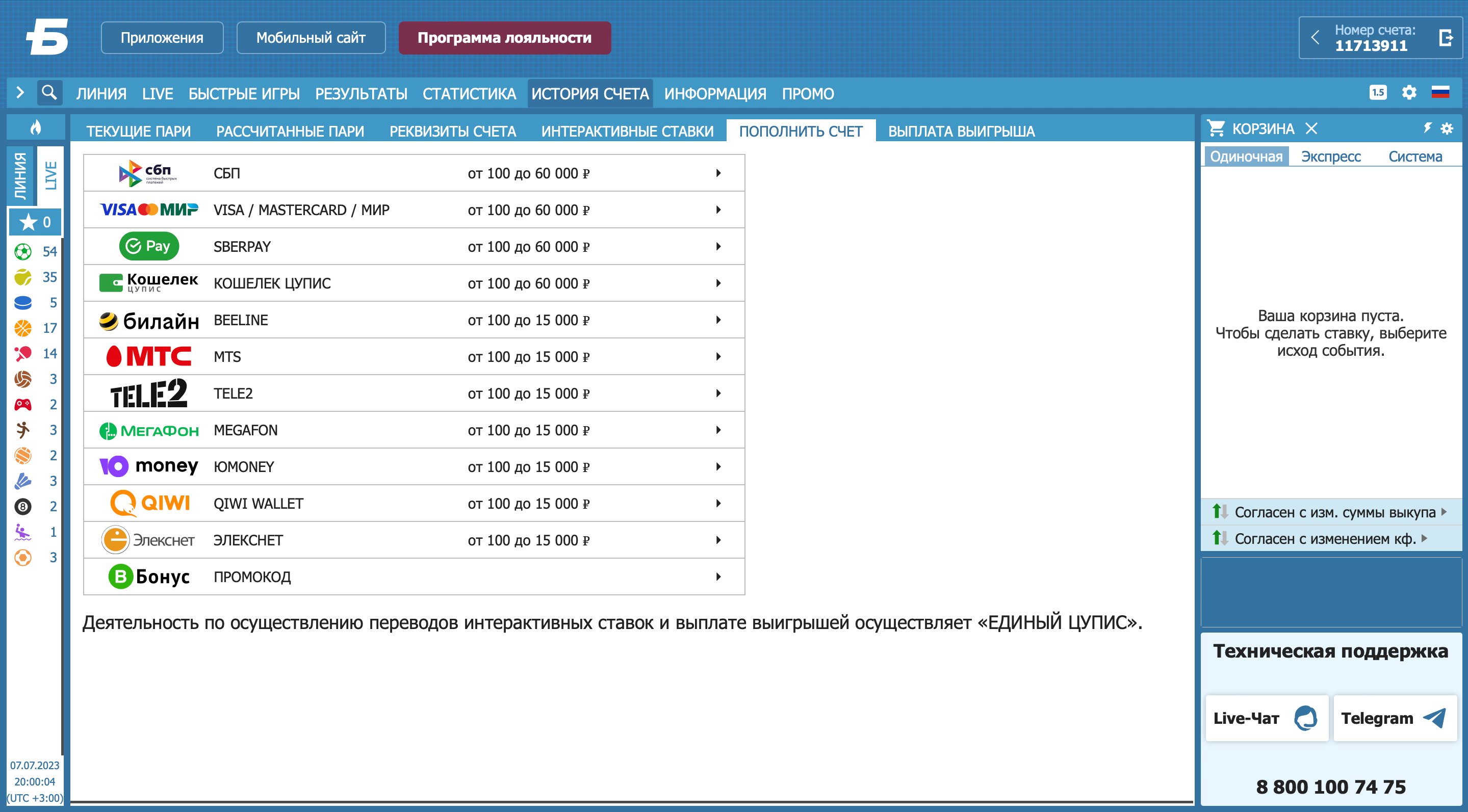This screenshot has width=1468, height=812.
Task: Click the logout icon next to the account number
Action: click(x=1445, y=38)
